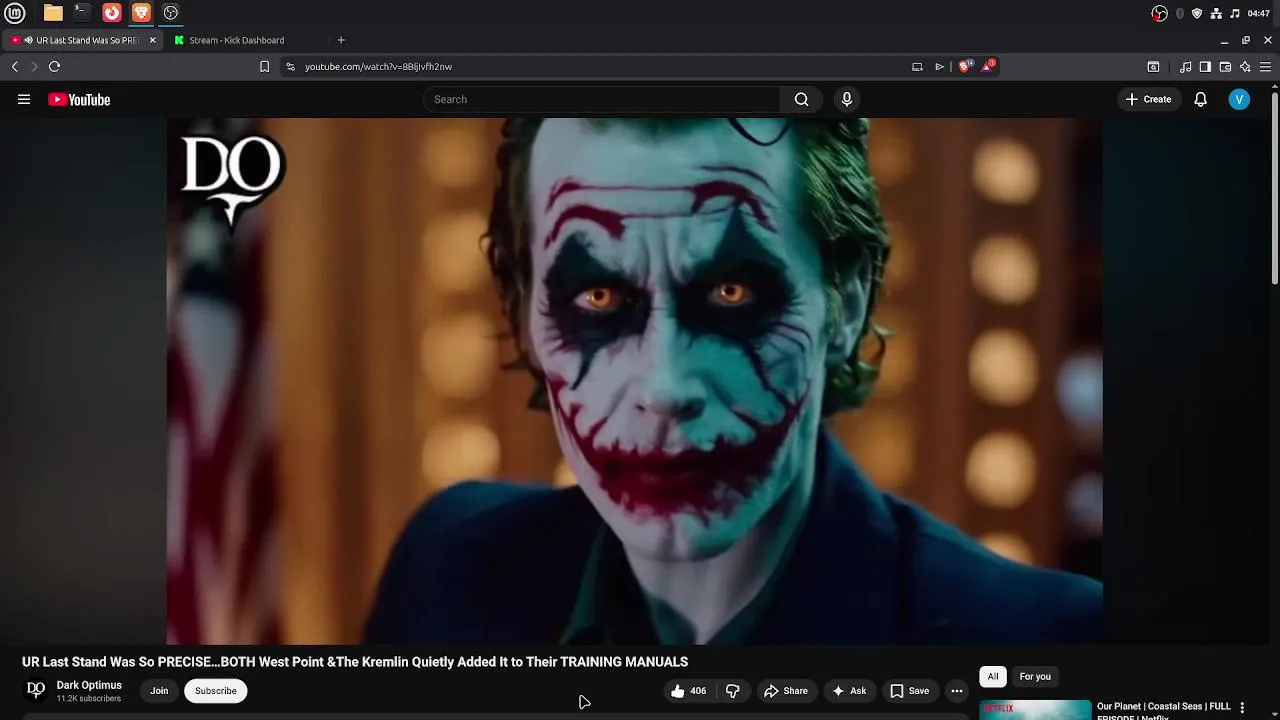Click the OBS recording tray icon
The width and height of the screenshot is (1280, 720).
click(x=1160, y=13)
